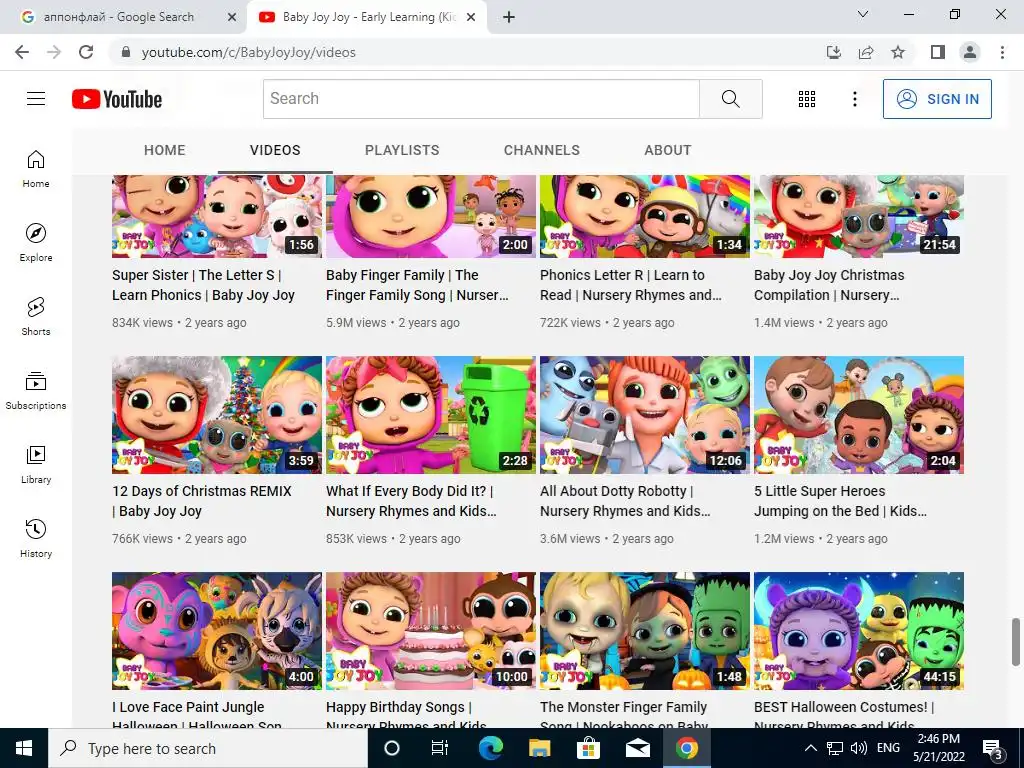Close the Google Search tab

(232, 17)
